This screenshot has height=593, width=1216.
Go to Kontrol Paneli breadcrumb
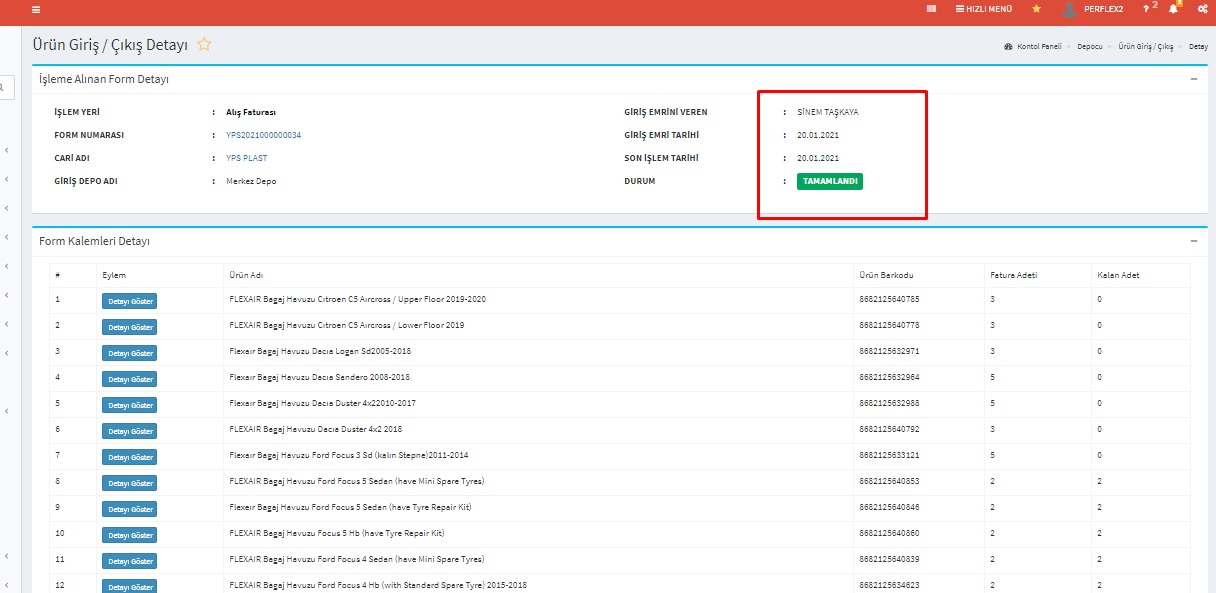coord(1038,47)
